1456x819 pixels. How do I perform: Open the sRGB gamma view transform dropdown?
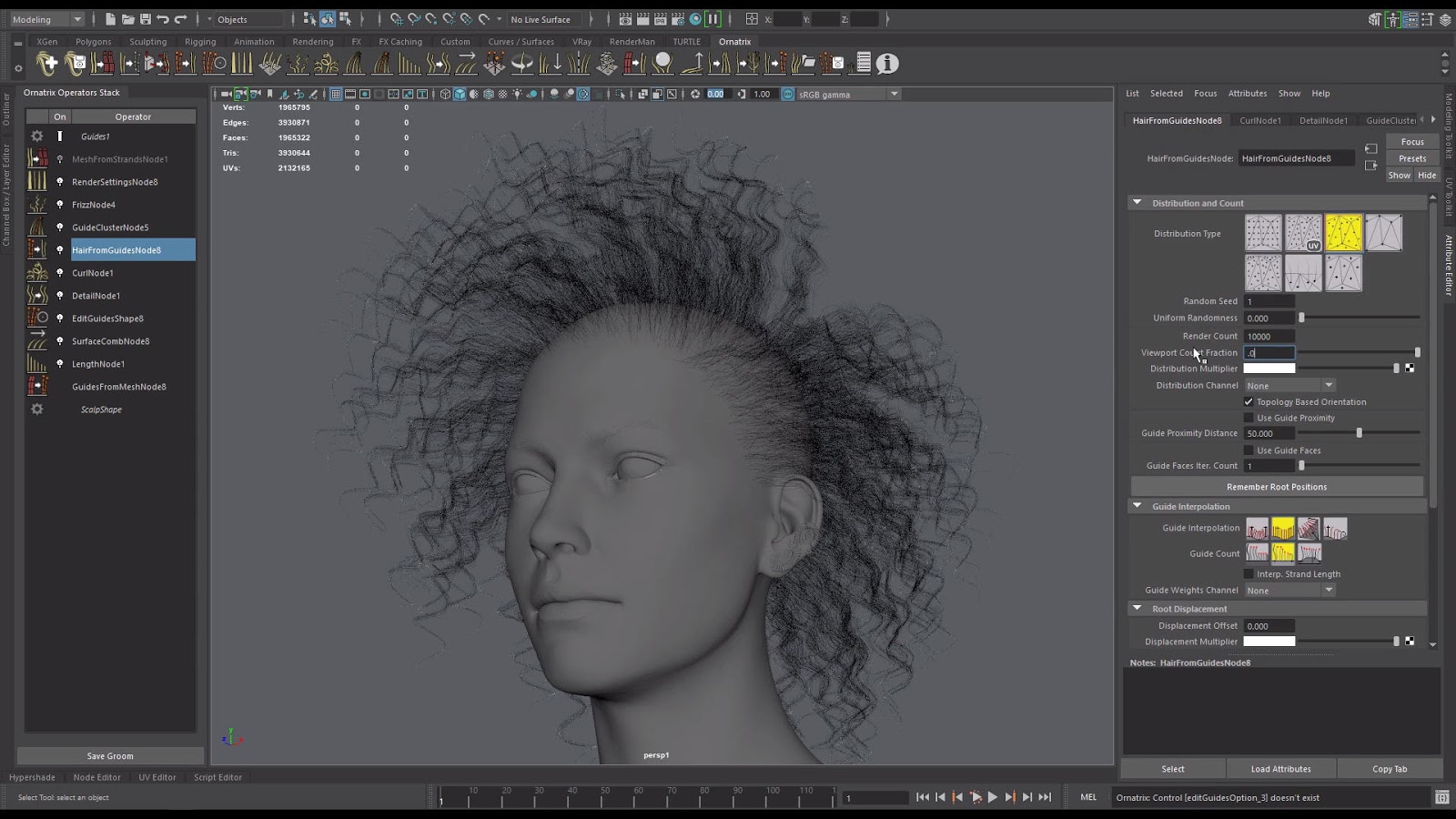(848, 94)
